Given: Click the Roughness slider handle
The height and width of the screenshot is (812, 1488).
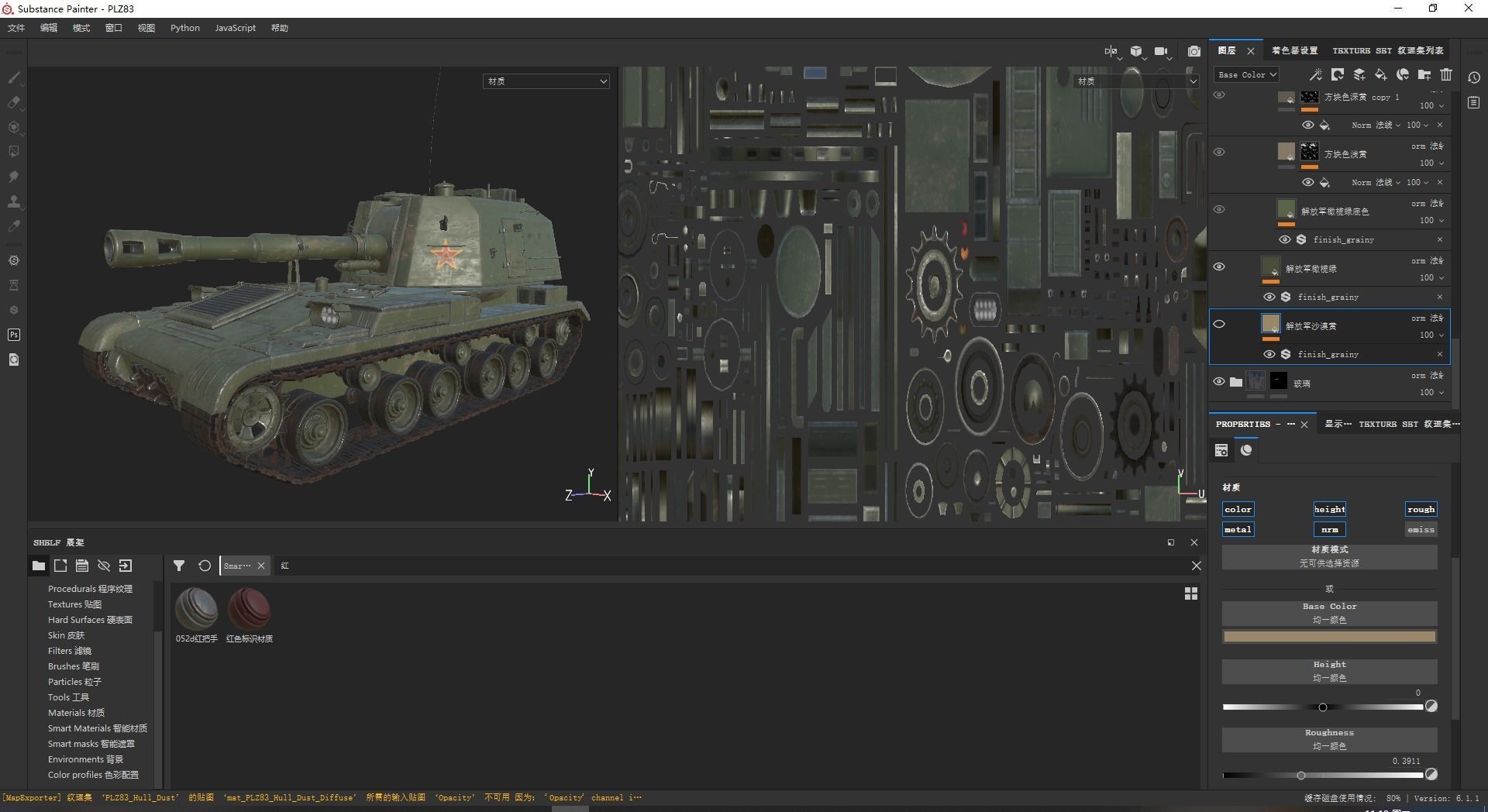Looking at the screenshot, I should pyautogui.click(x=1301, y=775).
